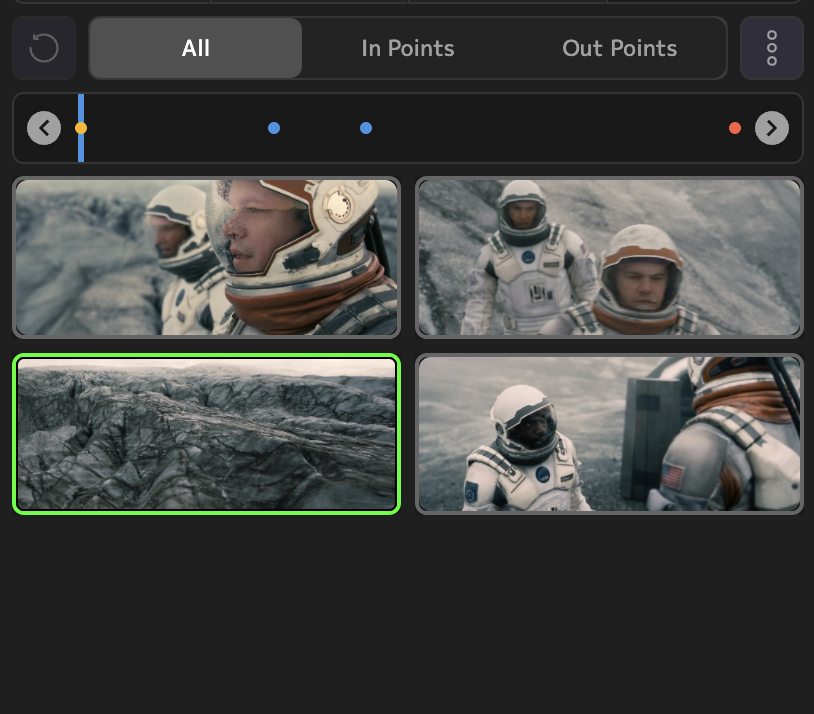The width and height of the screenshot is (814, 714).
Task: Select the All filter tab
Action: tap(196, 48)
